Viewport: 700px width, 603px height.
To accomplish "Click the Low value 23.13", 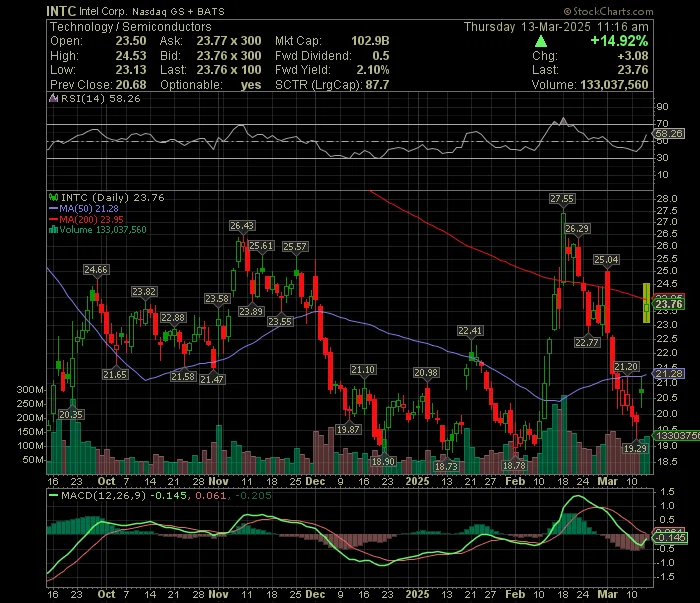I will (131, 70).
